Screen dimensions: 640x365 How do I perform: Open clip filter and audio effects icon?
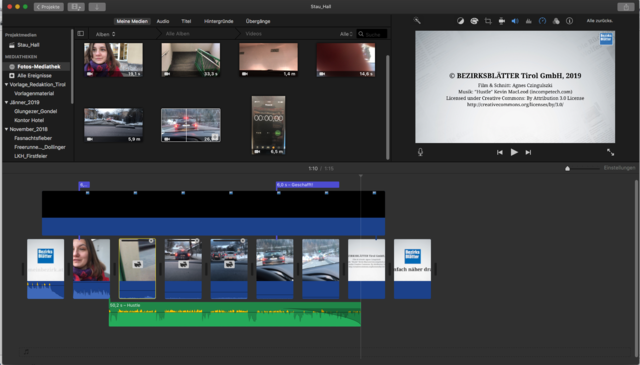coord(556,21)
